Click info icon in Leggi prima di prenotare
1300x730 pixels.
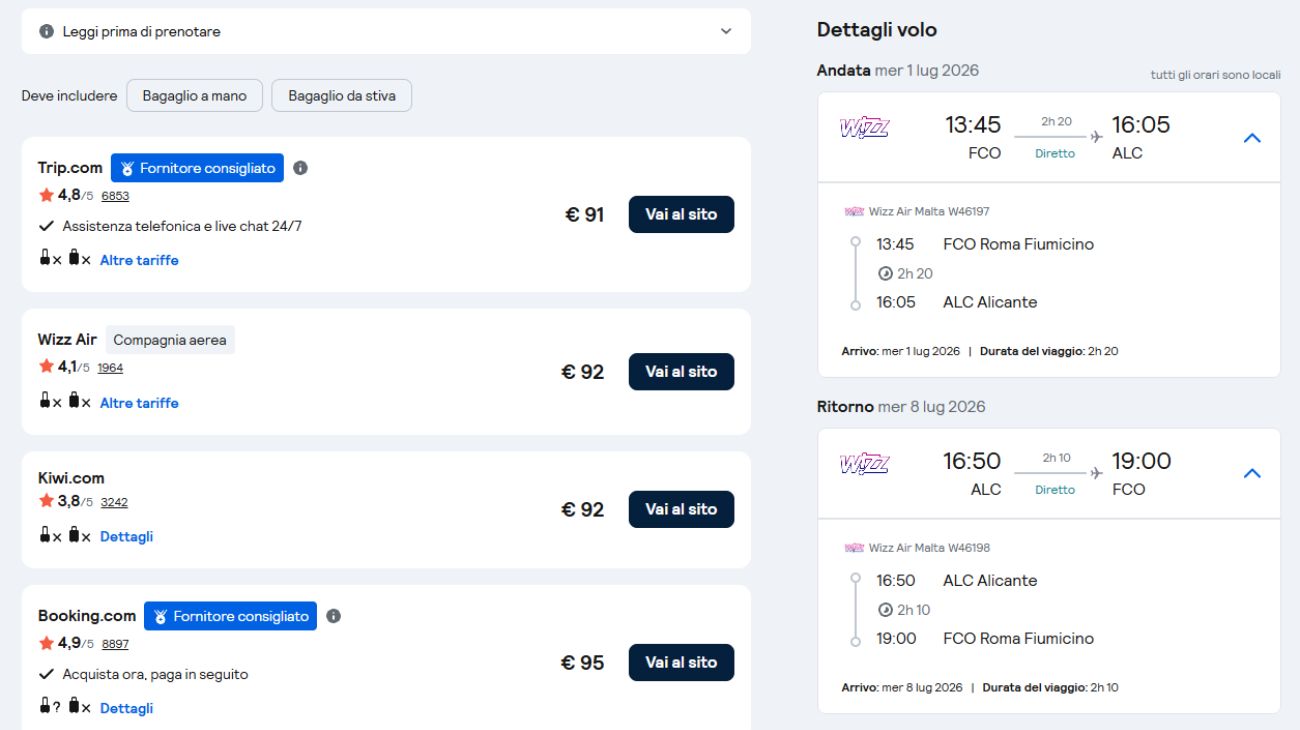coord(46,32)
